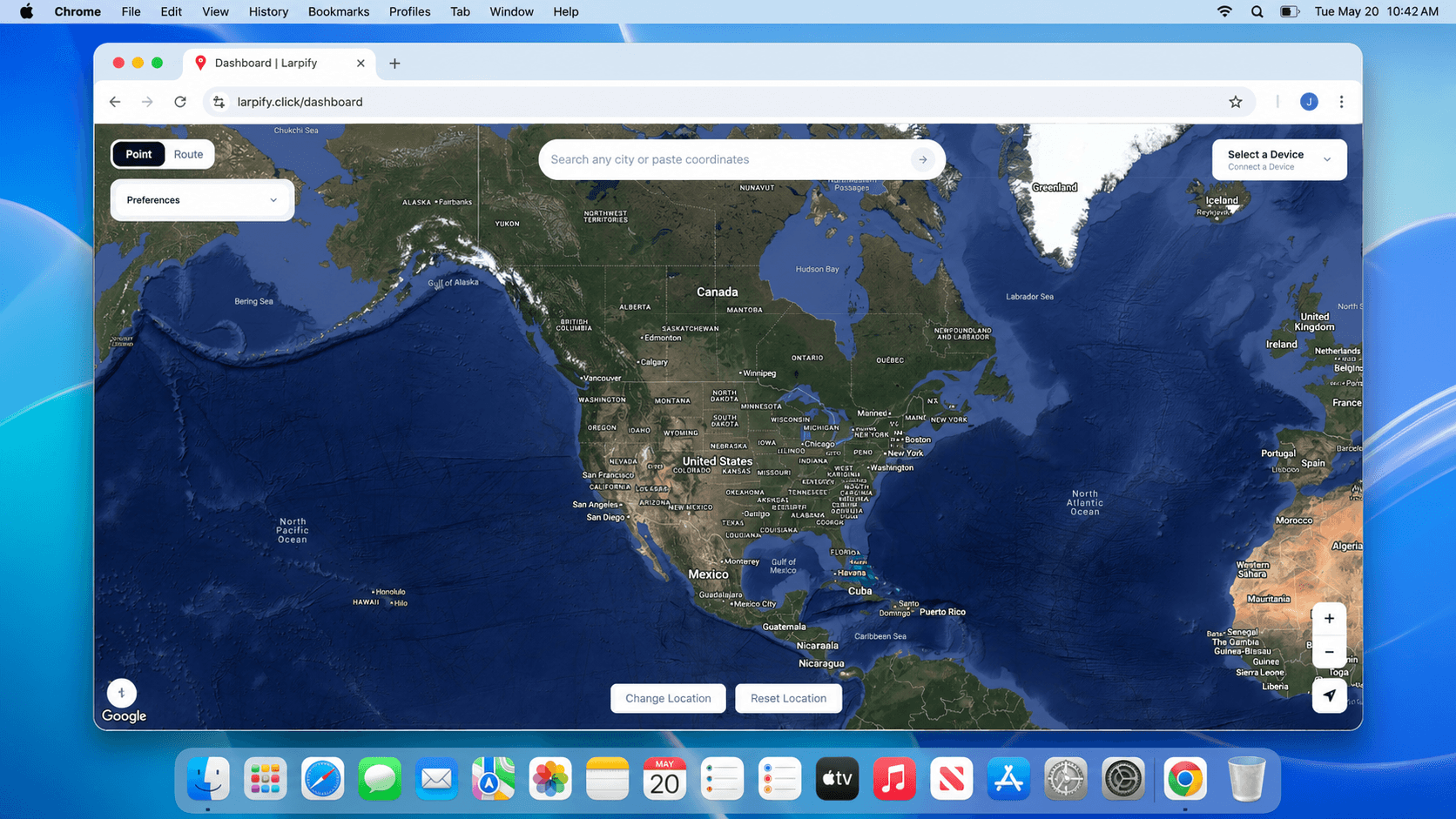The height and width of the screenshot is (819, 1456).
Task: Open the Window menu
Action: point(511,11)
